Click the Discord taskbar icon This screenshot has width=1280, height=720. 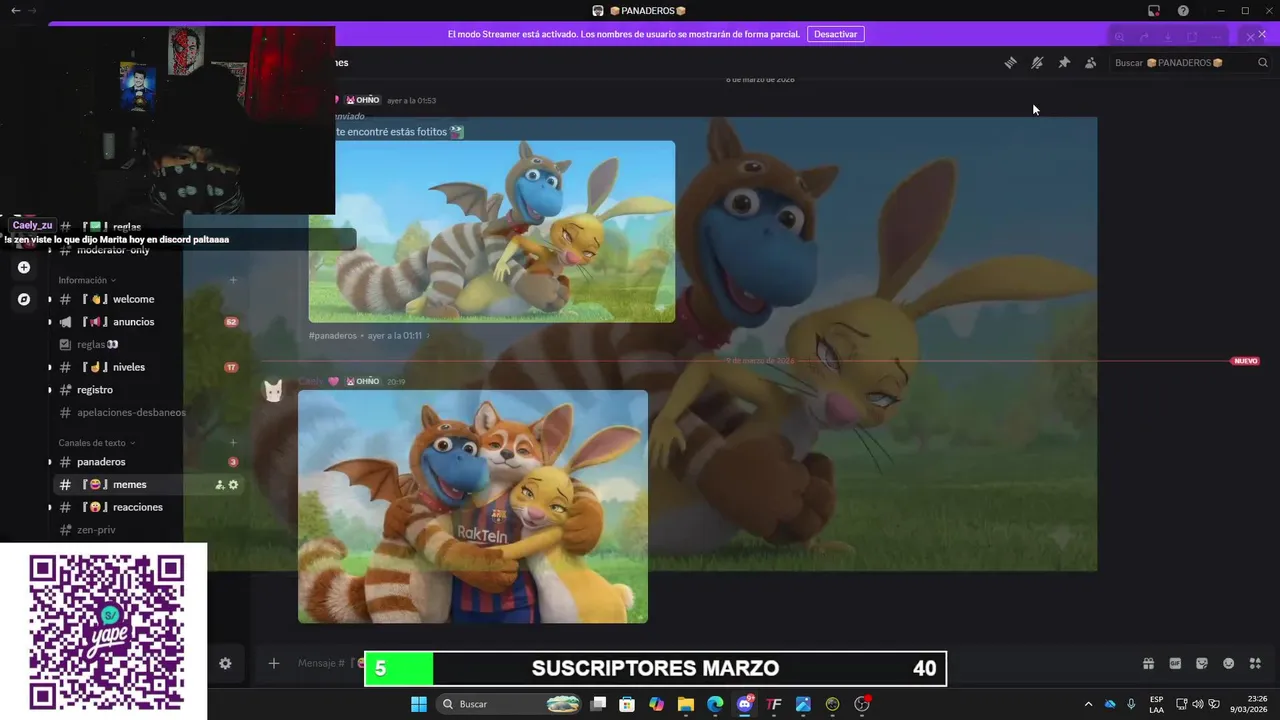(745, 704)
